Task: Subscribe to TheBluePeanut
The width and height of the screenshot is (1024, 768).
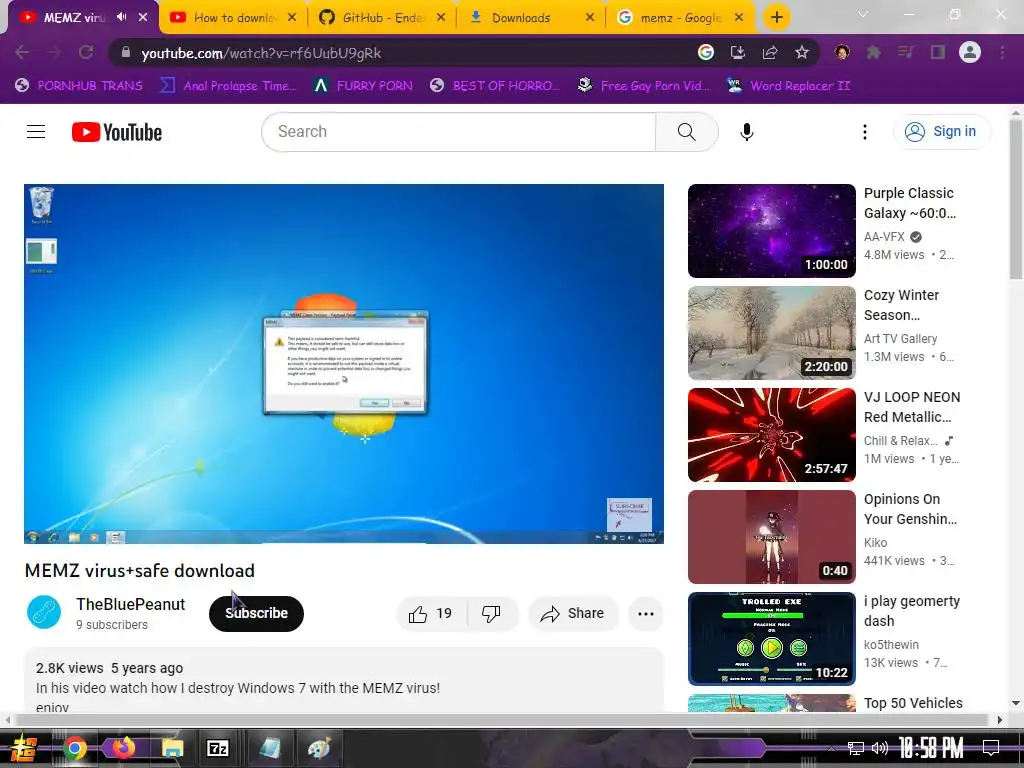Action: pos(256,614)
